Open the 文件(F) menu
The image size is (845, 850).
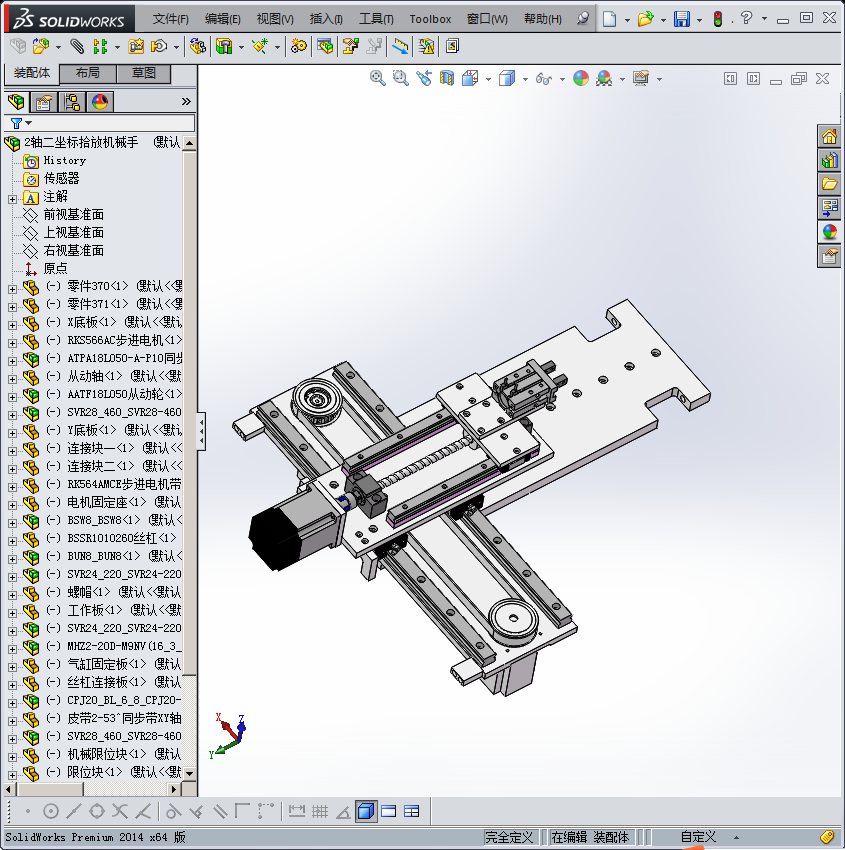pyautogui.click(x=170, y=19)
